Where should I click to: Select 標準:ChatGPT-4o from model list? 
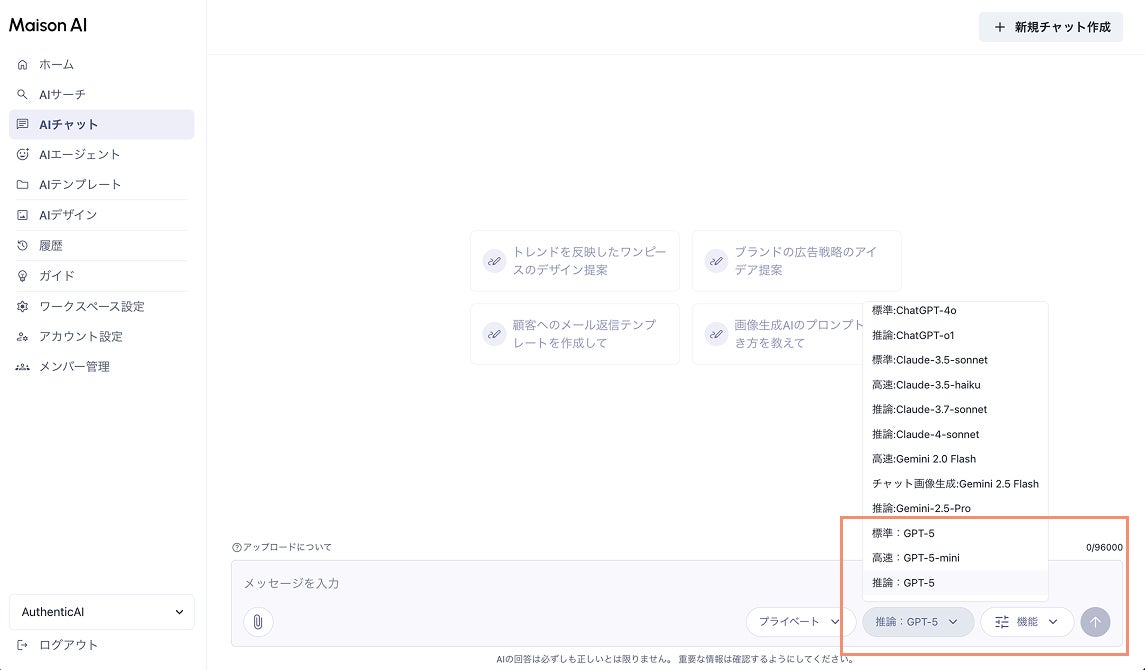[x=955, y=310]
